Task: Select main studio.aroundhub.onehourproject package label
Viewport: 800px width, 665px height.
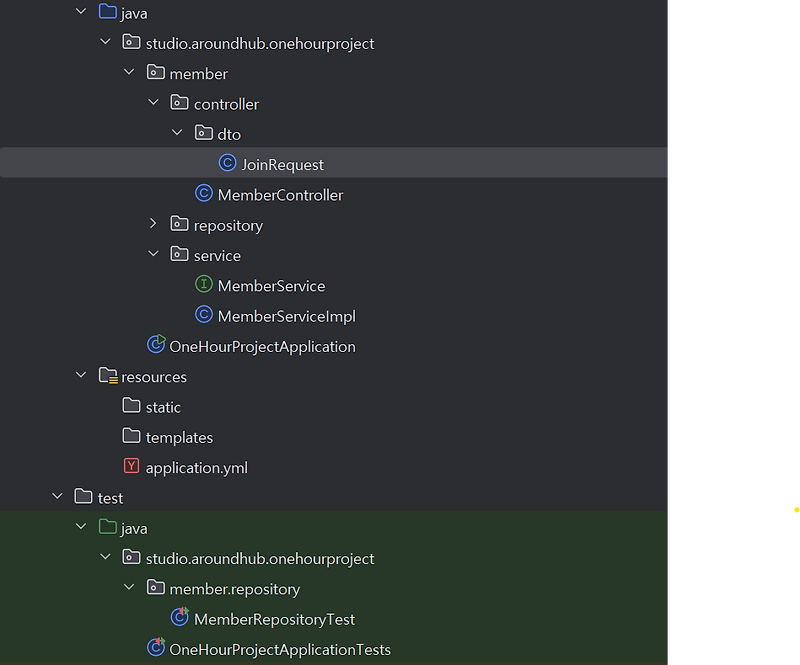Action: pos(260,44)
